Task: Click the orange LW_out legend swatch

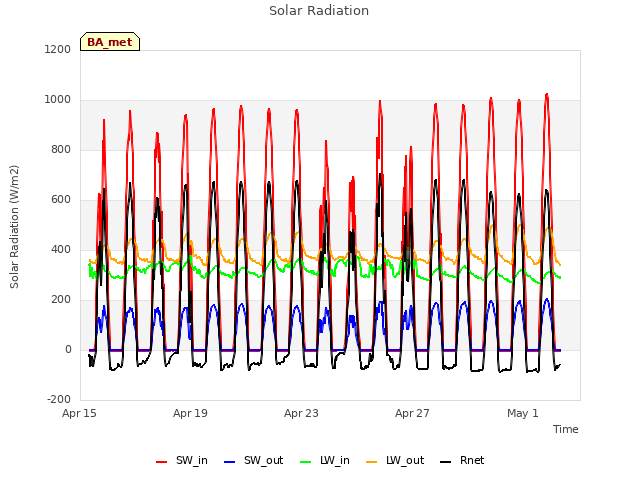Action: (x=372, y=462)
